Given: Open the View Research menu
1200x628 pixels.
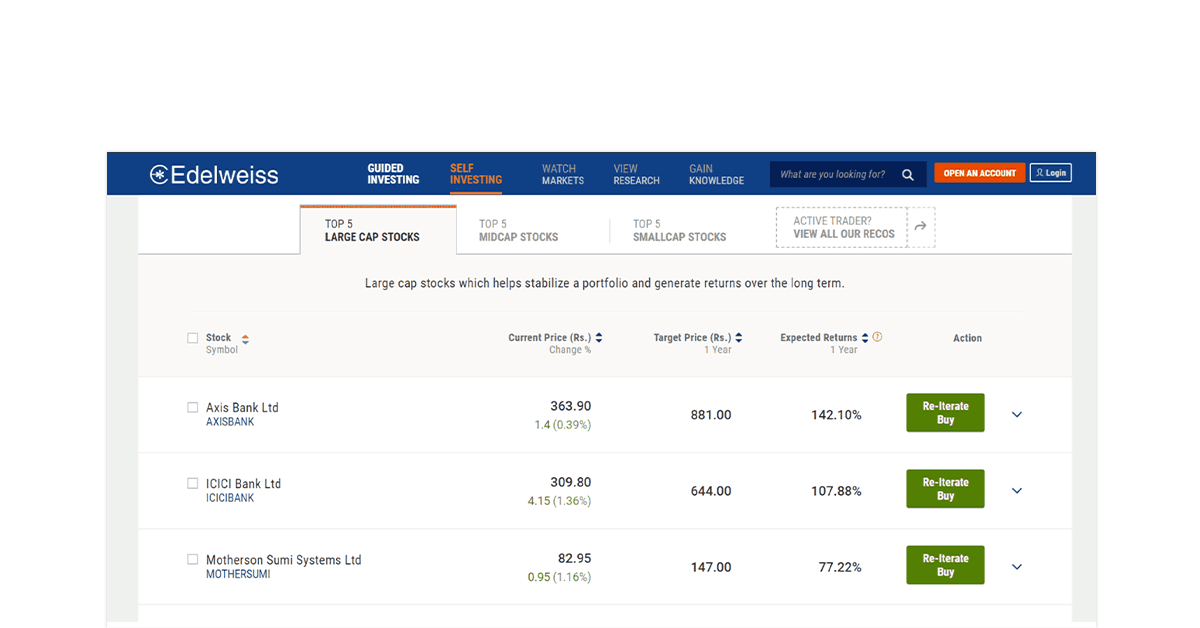Looking at the screenshot, I should (x=637, y=174).
